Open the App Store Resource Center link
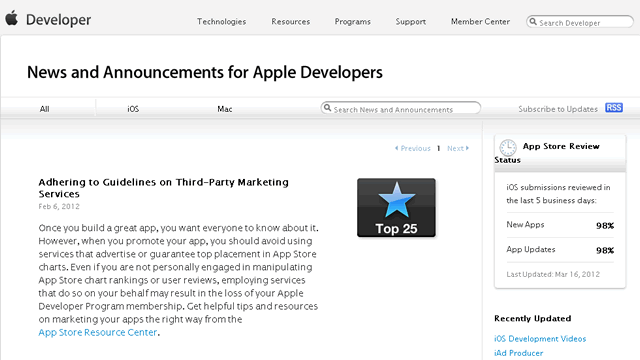Viewport: 640px width, 360px height. point(98,332)
